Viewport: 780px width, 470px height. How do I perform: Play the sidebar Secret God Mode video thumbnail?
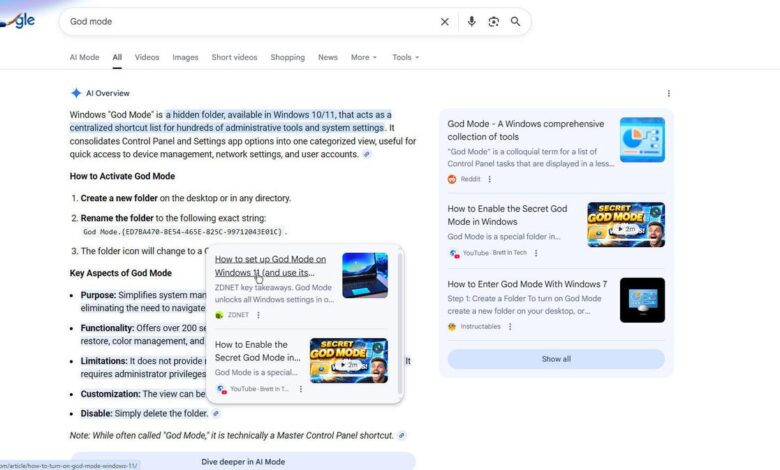point(626,225)
